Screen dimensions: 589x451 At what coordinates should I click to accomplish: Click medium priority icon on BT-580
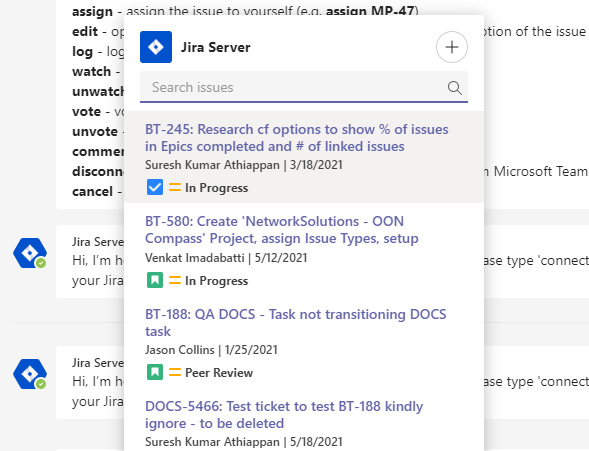coord(175,280)
